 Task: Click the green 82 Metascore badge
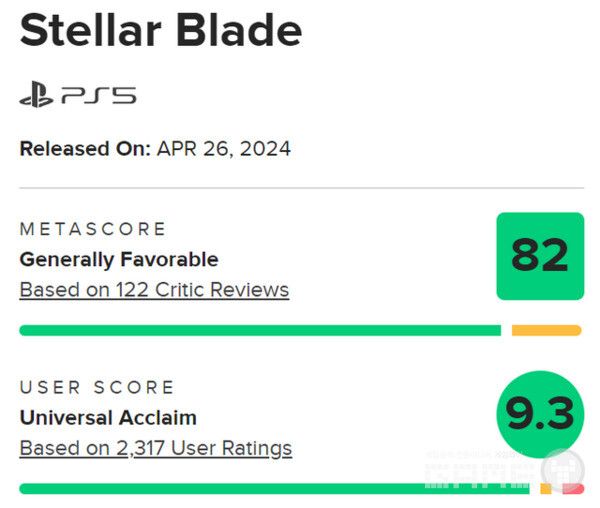point(540,256)
